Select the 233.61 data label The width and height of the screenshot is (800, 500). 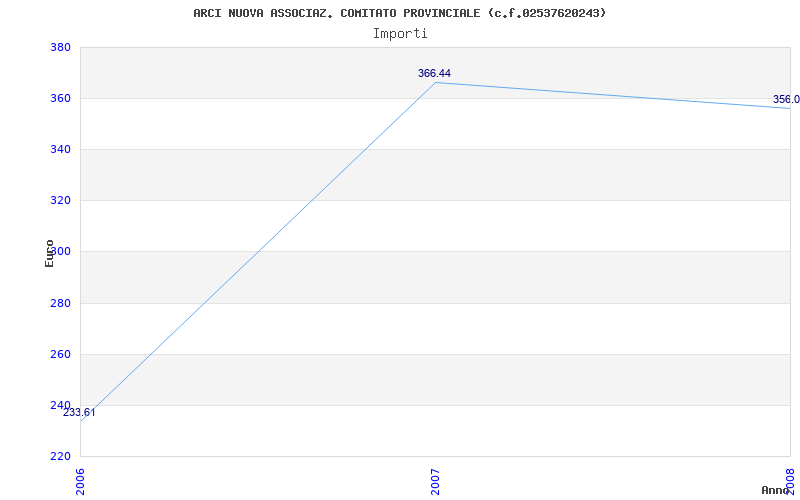tap(79, 412)
